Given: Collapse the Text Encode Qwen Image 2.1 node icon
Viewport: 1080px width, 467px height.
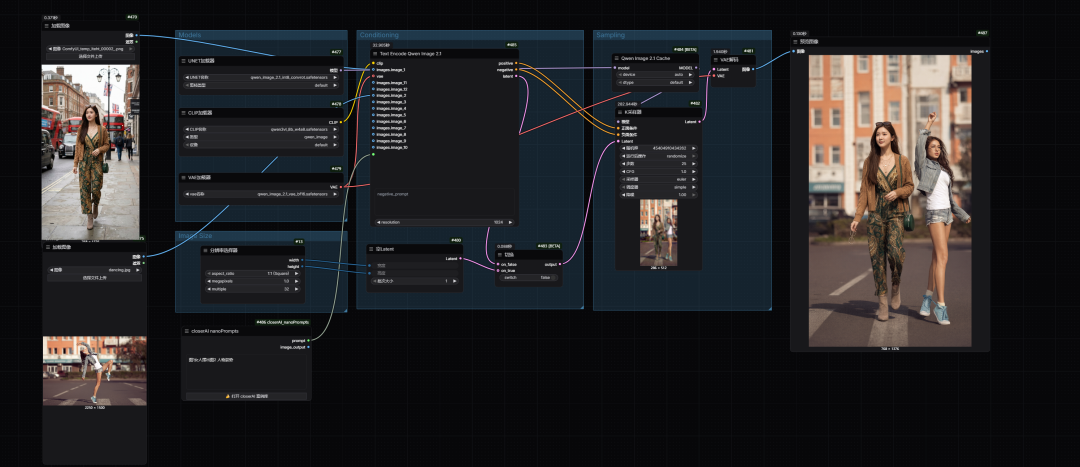Looking at the screenshot, I should [375, 53].
